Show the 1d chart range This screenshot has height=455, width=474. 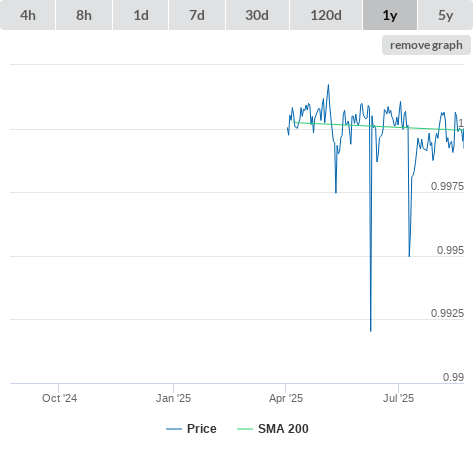(141, 15)
